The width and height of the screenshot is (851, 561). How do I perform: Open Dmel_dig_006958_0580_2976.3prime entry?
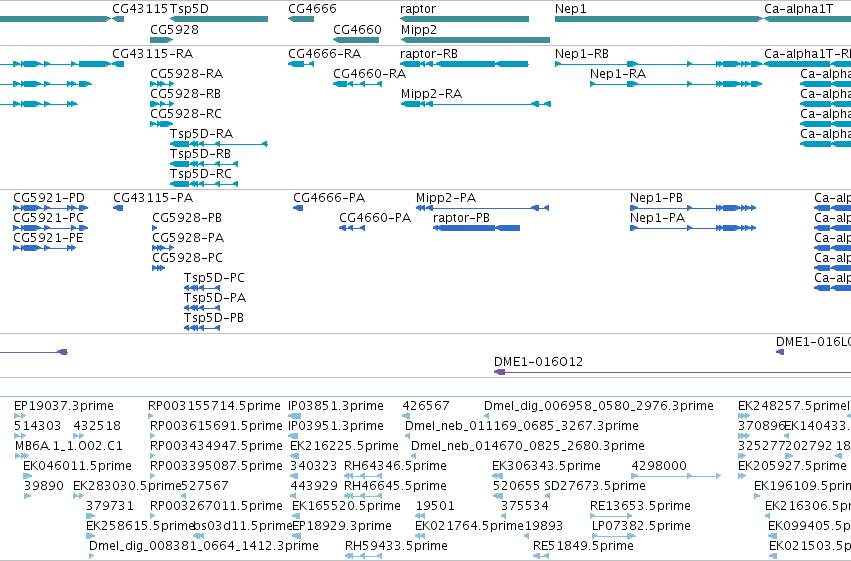coord(599,406)
